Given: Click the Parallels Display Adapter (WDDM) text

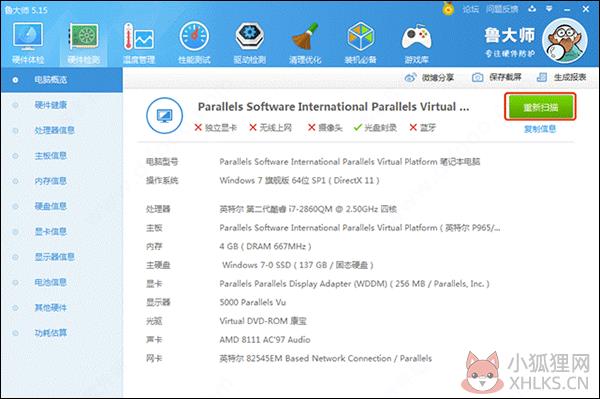Looking at the screenshot, I should pos(354,284).
